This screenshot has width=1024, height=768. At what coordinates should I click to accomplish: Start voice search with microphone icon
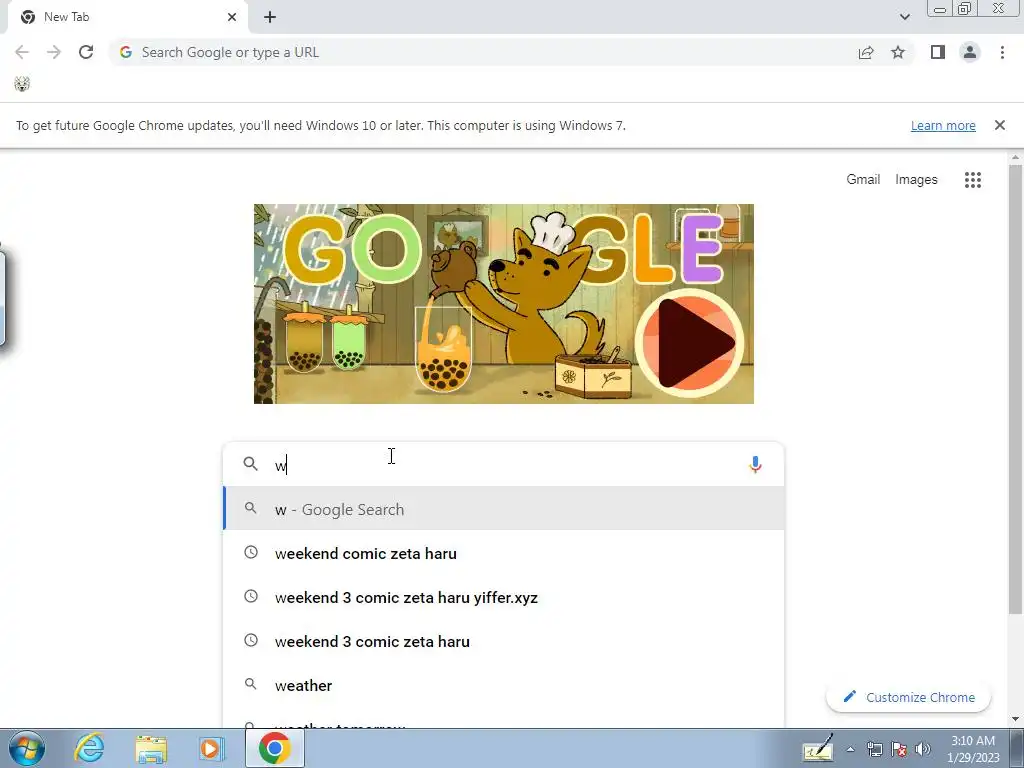[755, 464]
